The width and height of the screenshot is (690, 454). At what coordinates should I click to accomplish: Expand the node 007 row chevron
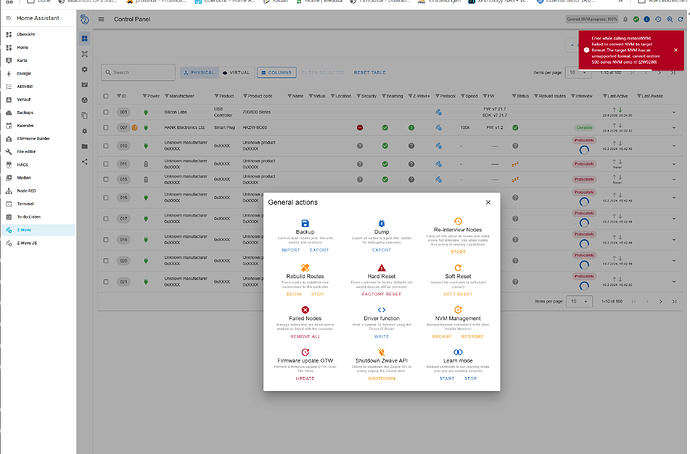pyautogui.click(x=674, y=128)
